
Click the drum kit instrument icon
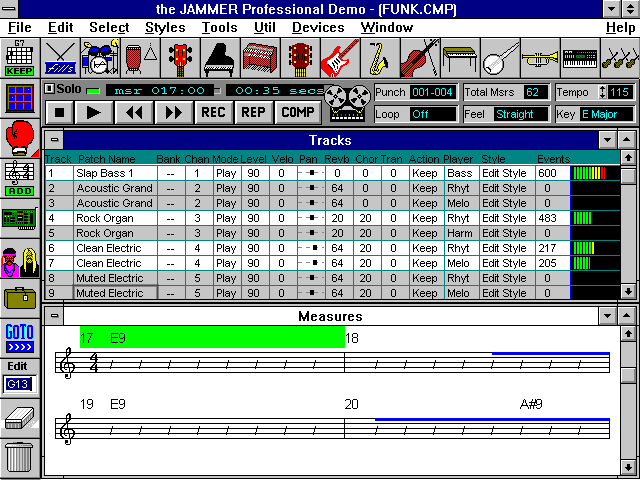point(99,59)
